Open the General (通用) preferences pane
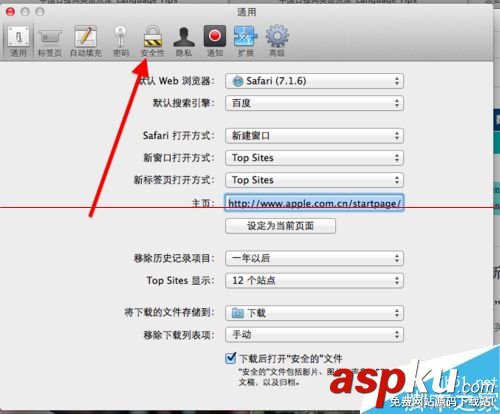The image size is (500, 414). (19, 41)
